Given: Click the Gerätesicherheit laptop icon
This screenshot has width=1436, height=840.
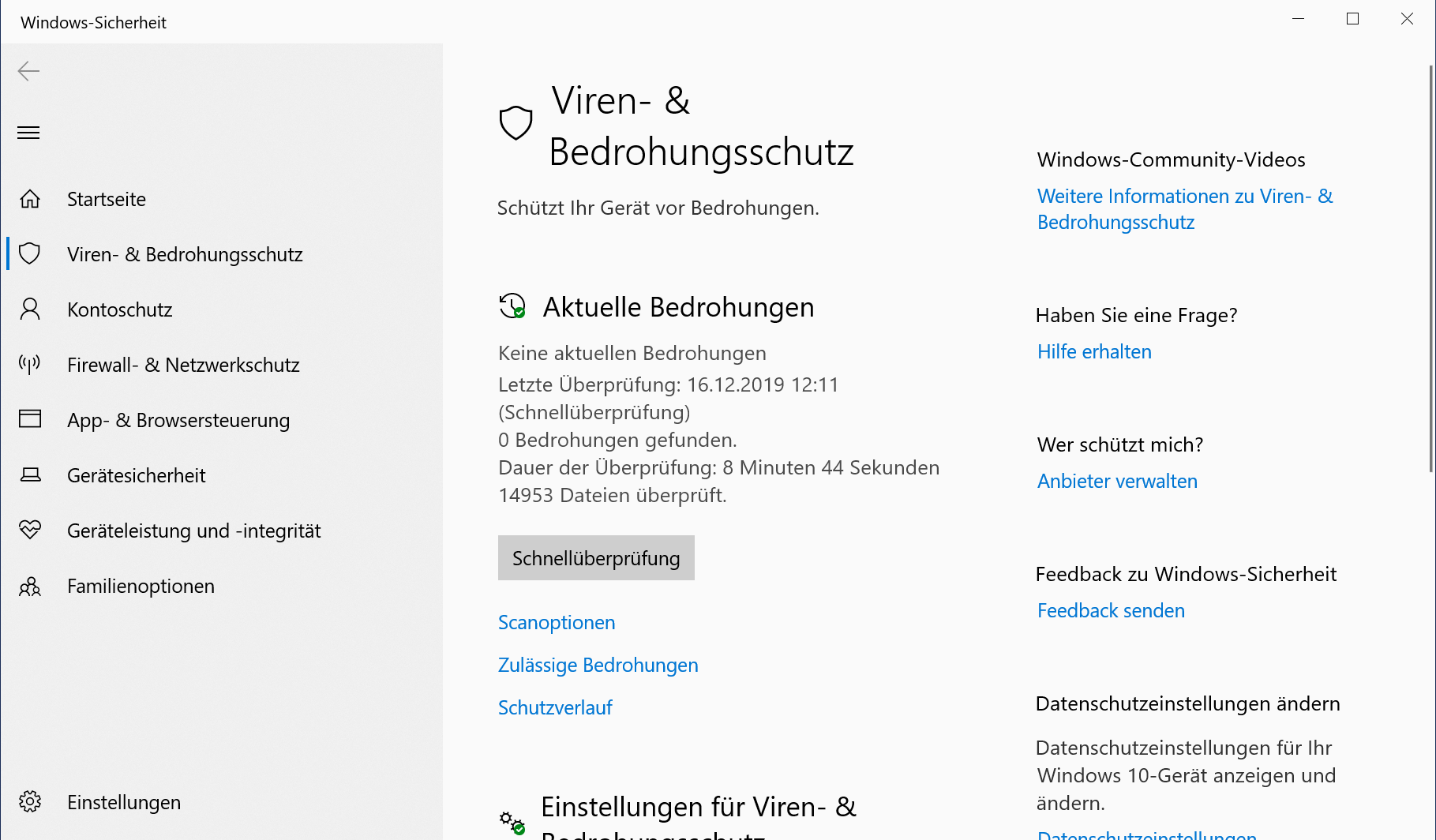Looking at the screenshot, I should coord(30,474).
